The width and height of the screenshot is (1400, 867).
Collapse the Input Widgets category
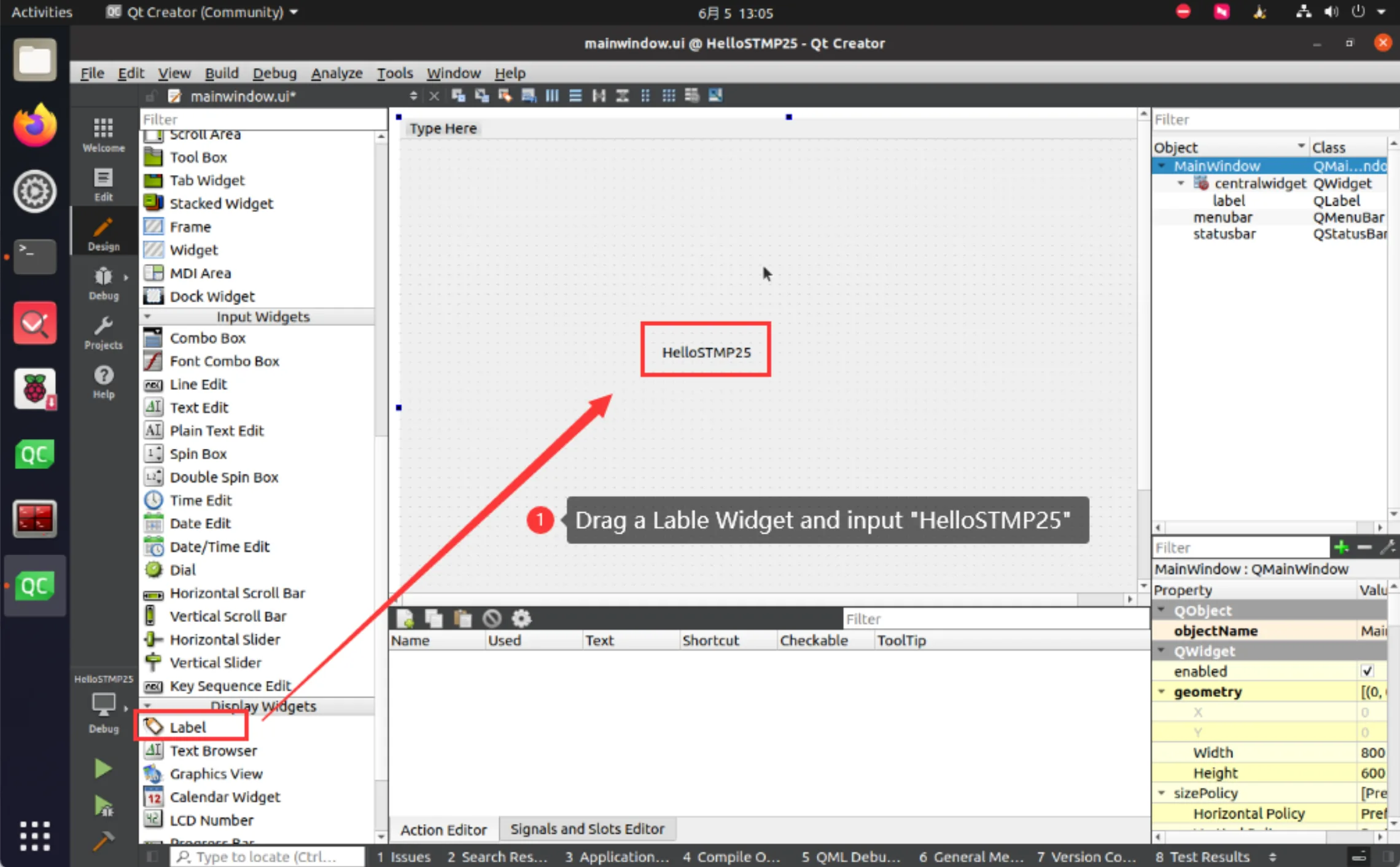pyautogui.click(x=147, y=317)
